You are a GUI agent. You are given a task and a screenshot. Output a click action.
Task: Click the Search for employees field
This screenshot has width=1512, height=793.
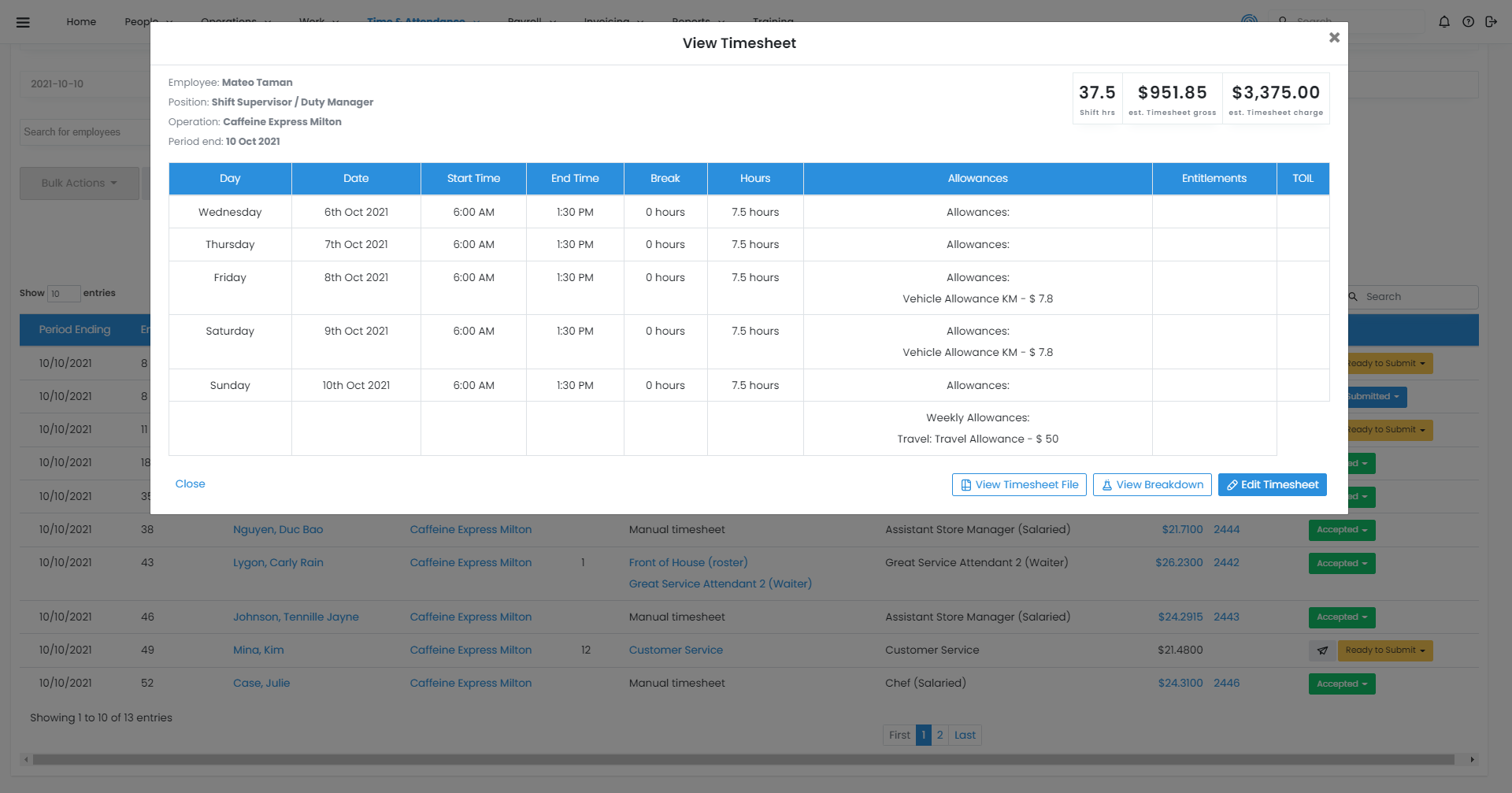(x=84, y=132)
